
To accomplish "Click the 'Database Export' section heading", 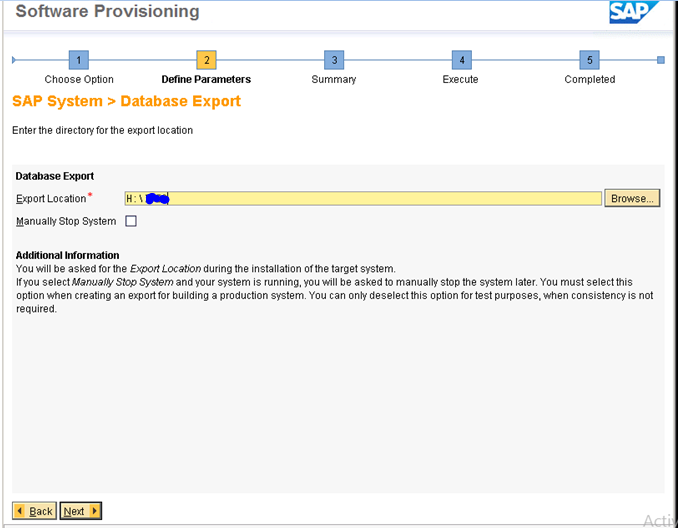I will [55, 176].
